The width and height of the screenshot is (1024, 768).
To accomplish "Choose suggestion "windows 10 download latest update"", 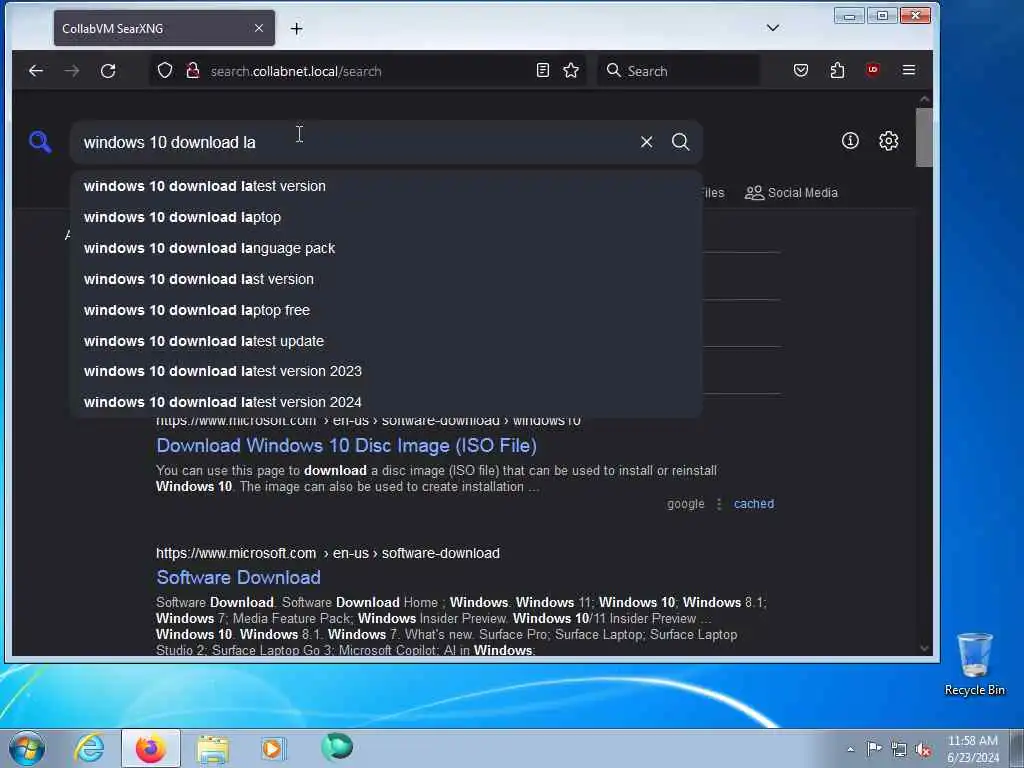I will [x=385, y=341].
